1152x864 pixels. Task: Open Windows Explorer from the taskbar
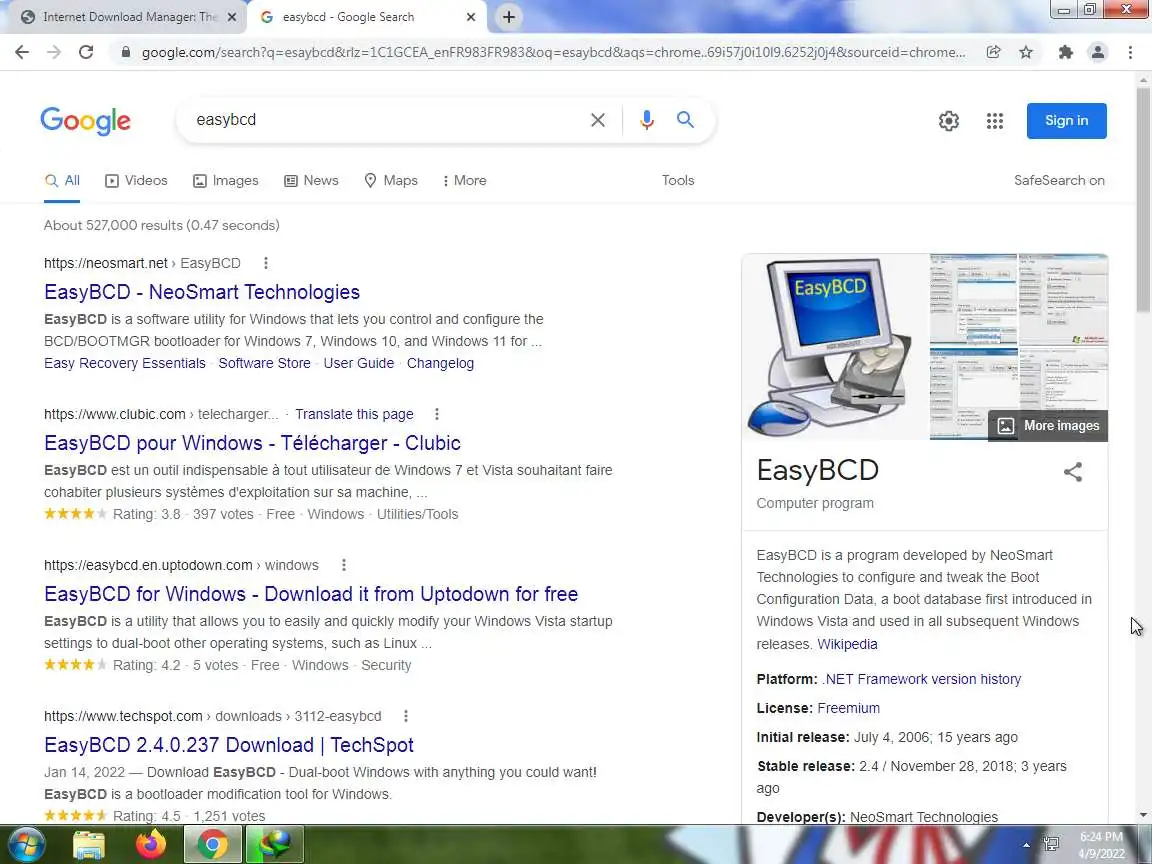coord(90,845)
